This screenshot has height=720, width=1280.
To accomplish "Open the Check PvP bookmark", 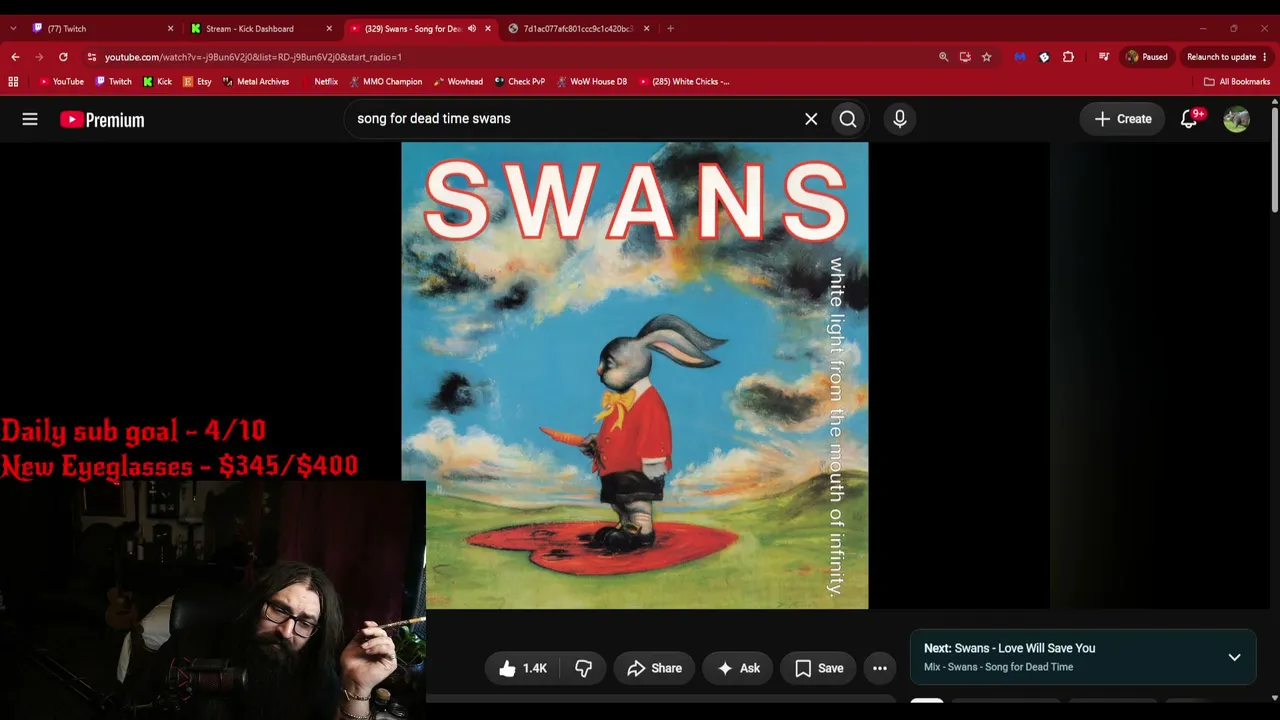I will [520, 82].
